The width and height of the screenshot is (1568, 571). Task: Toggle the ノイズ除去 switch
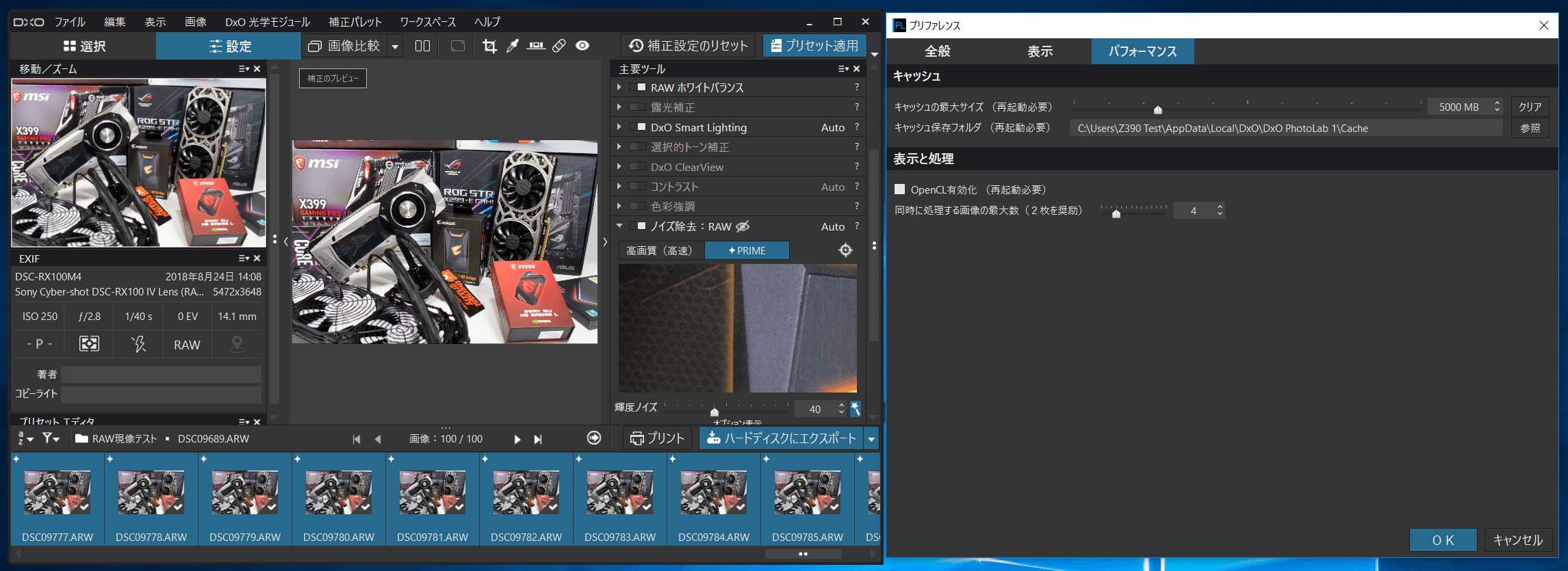click(638, 226)
